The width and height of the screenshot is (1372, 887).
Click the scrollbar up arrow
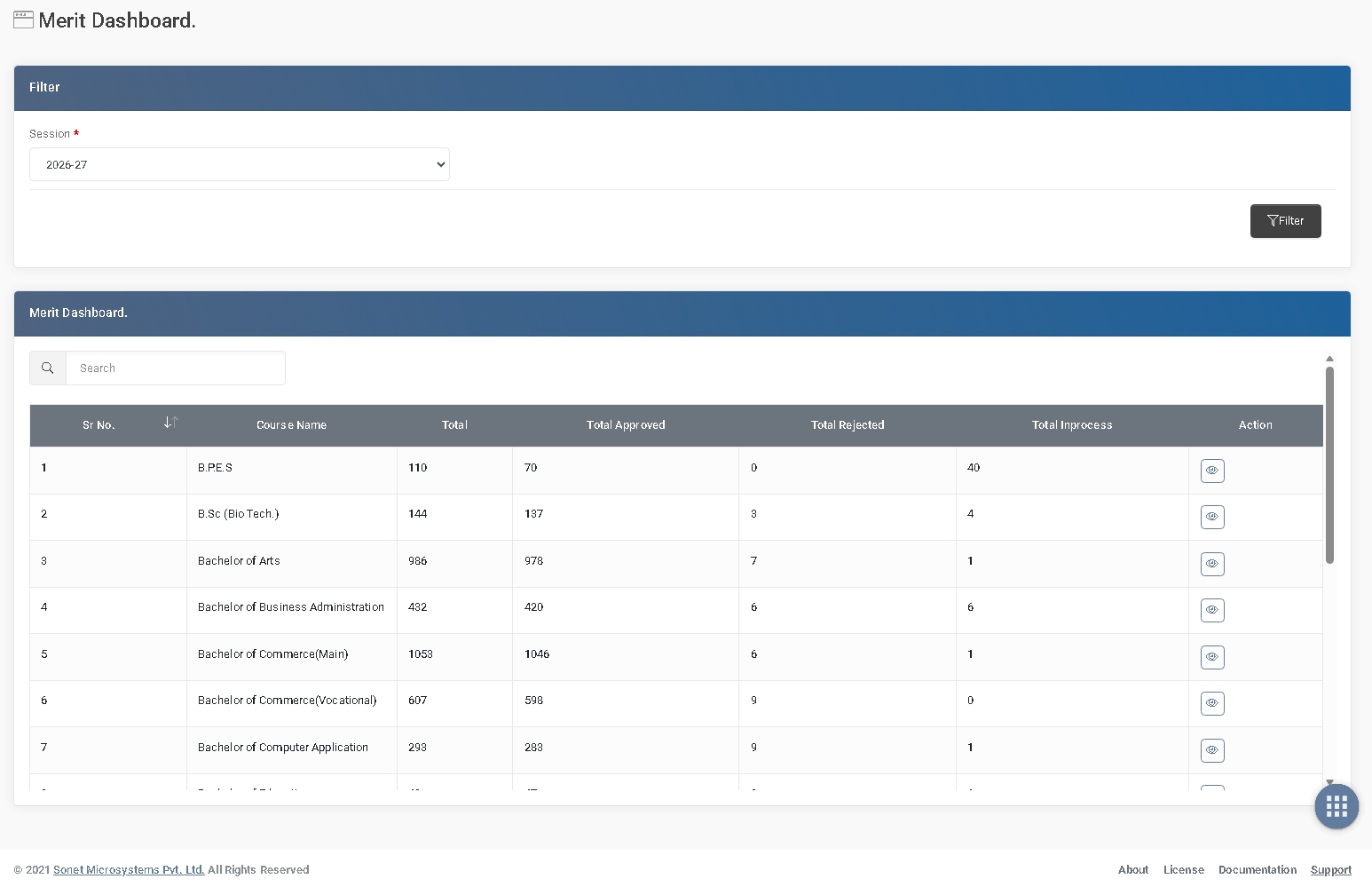point(1329,359)
